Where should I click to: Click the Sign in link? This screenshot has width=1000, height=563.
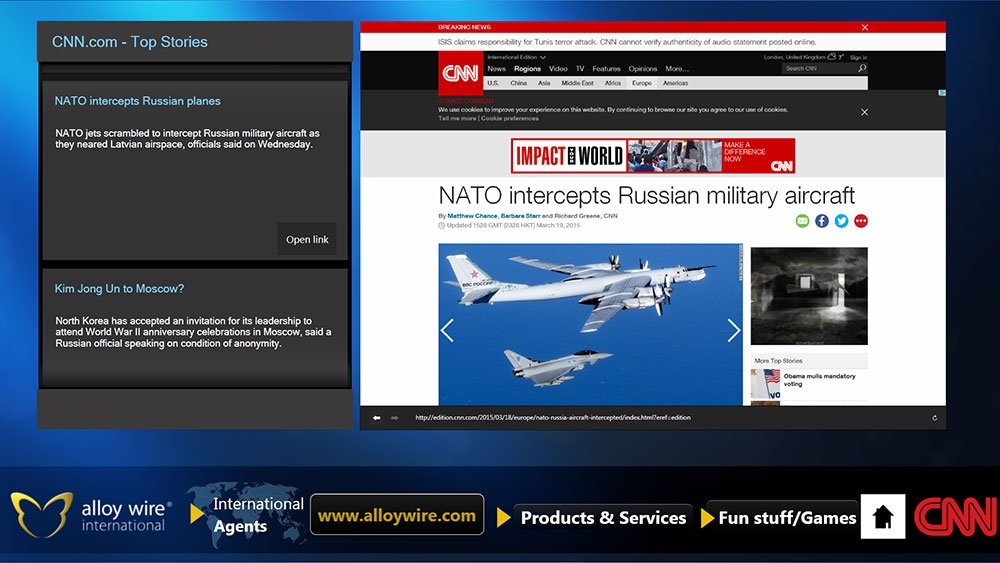click(858, 57)
